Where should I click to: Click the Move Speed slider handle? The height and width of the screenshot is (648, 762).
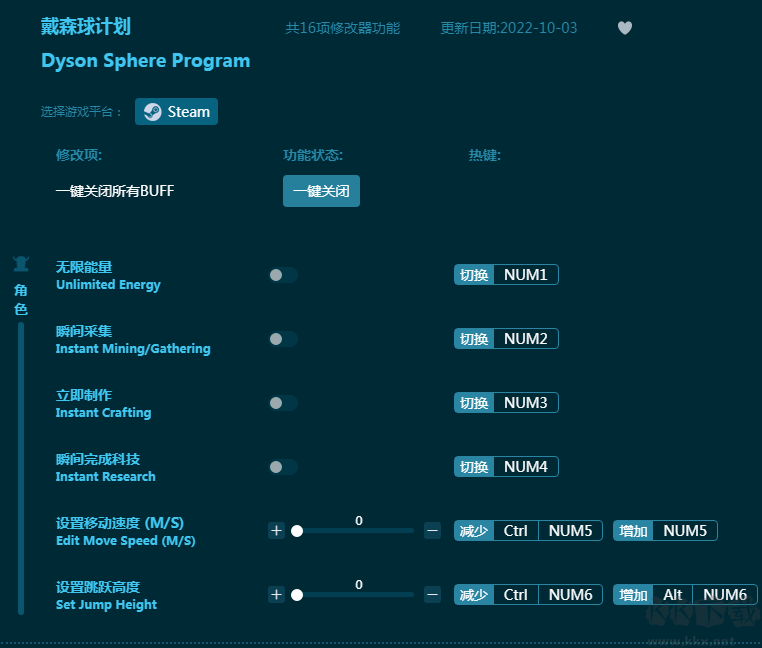(x=297, y=531)
